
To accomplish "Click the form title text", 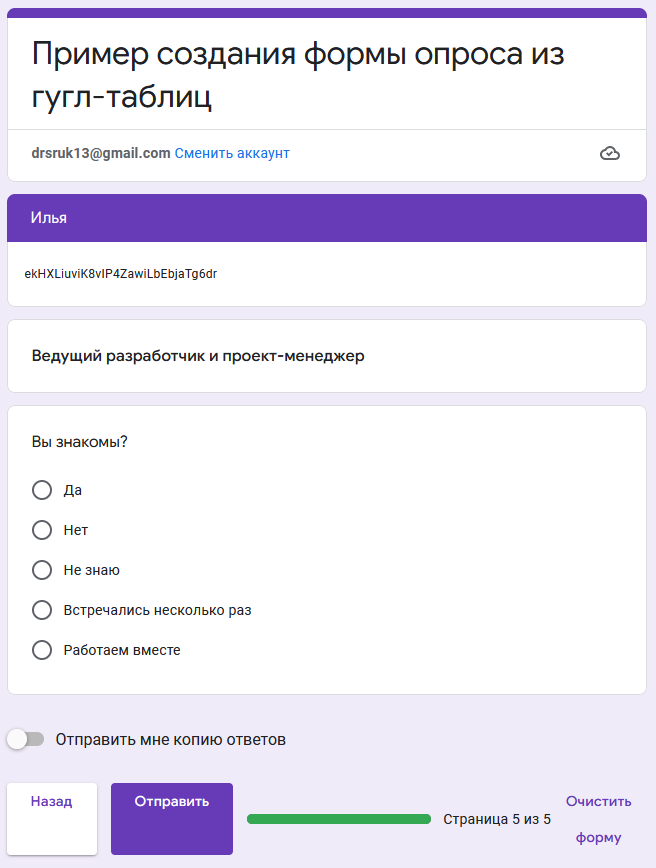I will pyautogui.click(x=298, y=75).
